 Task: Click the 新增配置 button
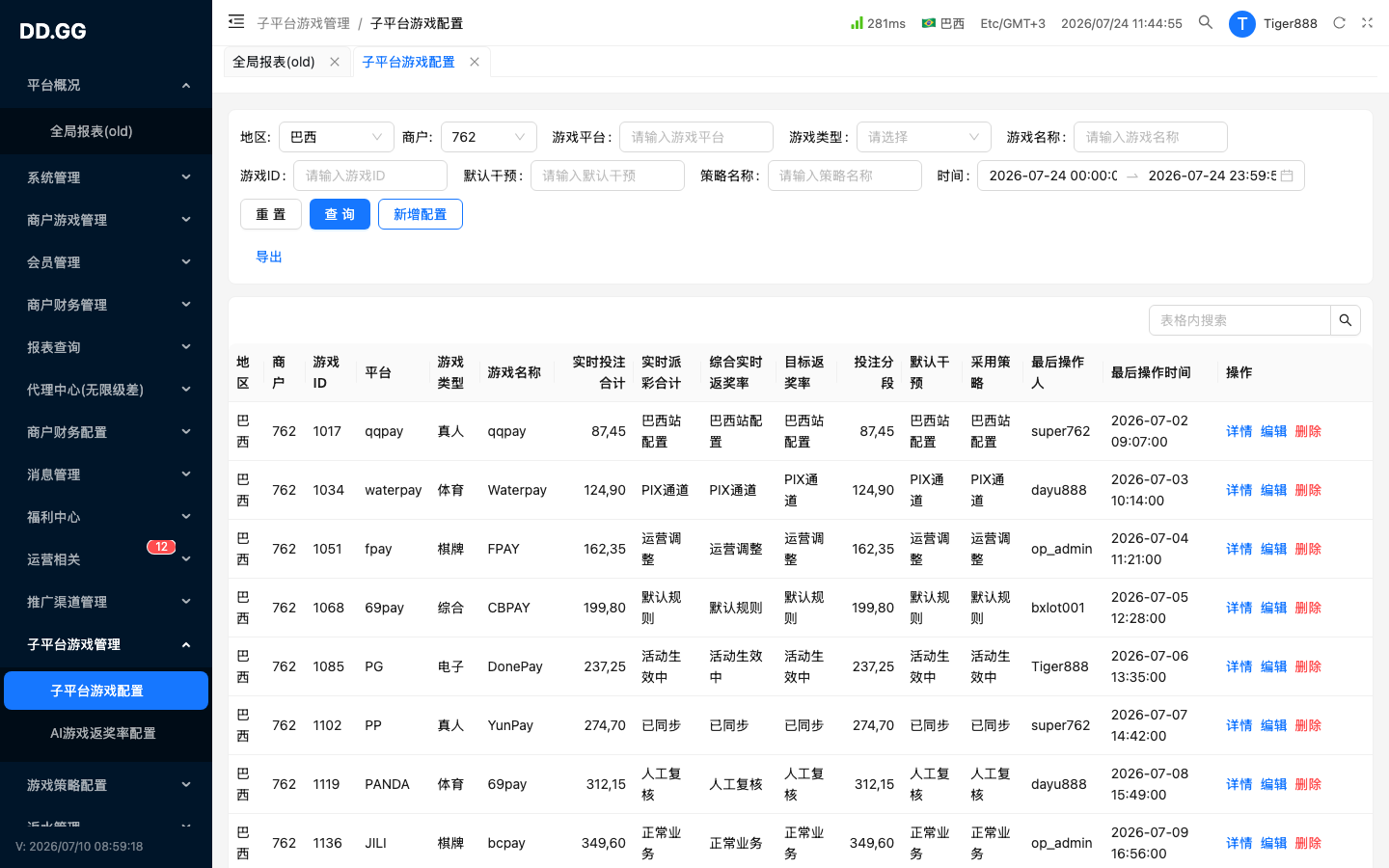[x=421, y=214]
